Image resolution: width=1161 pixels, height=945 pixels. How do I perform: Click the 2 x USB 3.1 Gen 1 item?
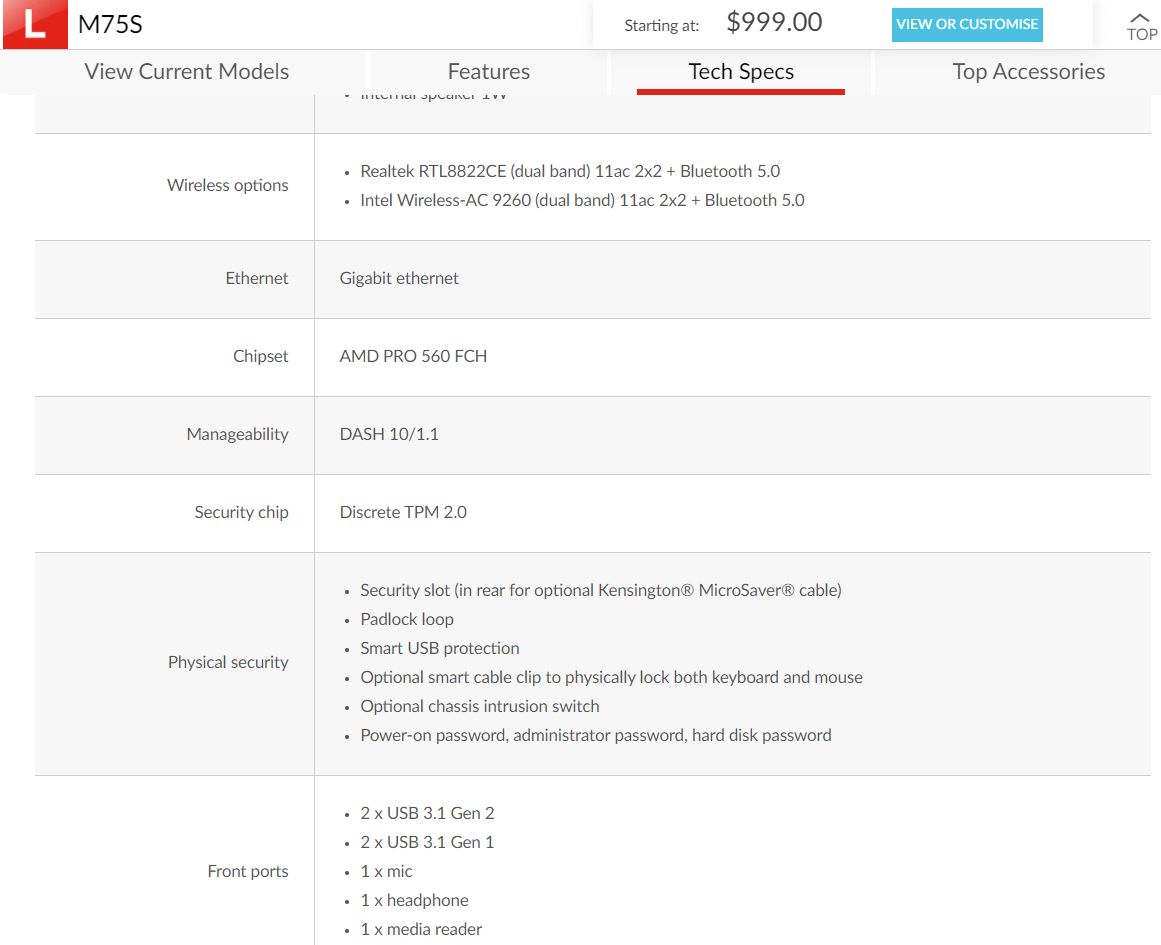427,842
